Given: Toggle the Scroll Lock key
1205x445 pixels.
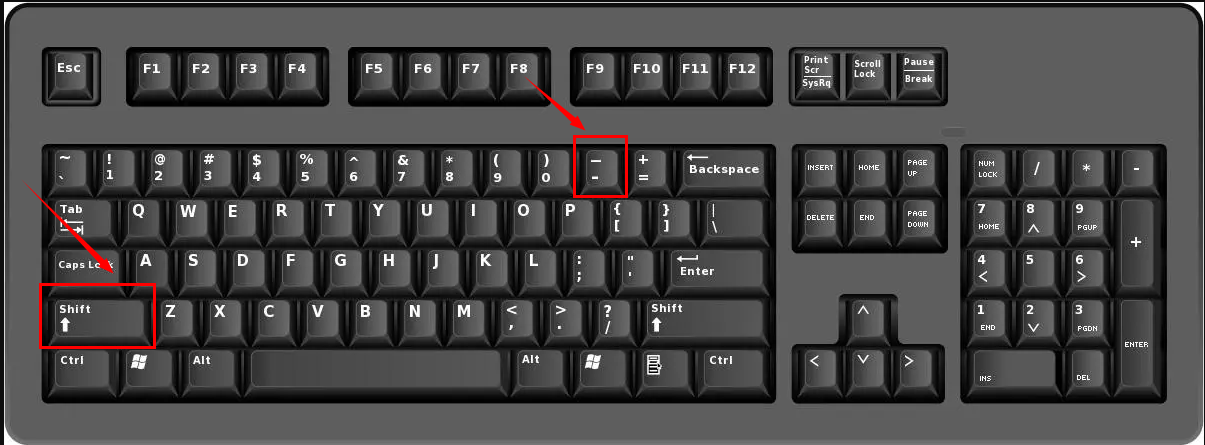Looking at the screenshot, I should coord(866,75).
